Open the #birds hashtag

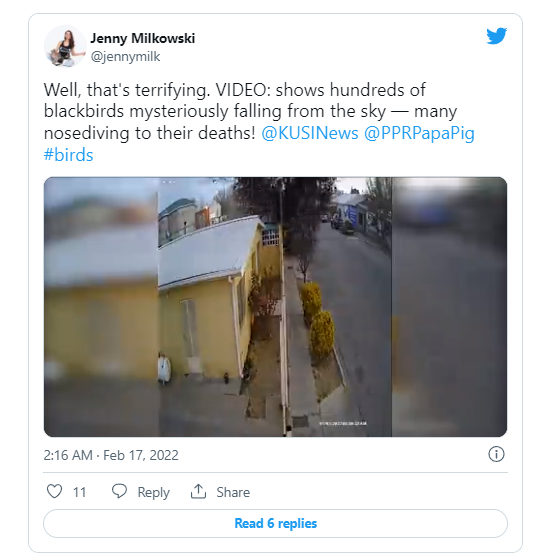(x=68, y=155)
